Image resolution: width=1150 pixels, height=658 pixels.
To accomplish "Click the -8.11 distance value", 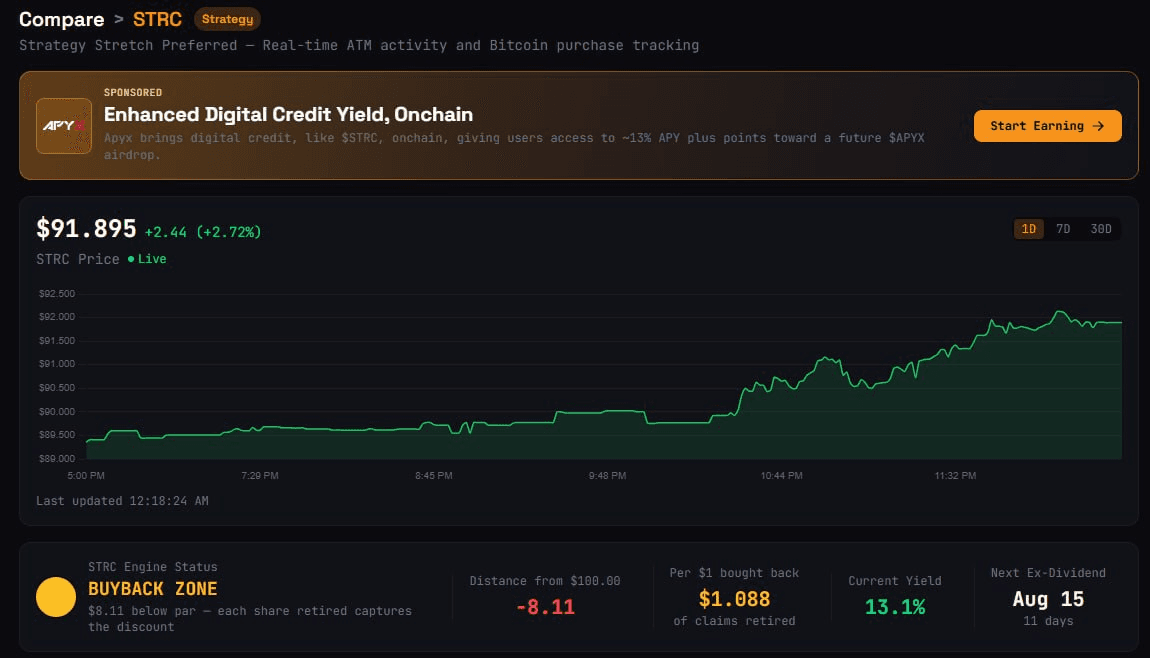I will tap(545, 607).
